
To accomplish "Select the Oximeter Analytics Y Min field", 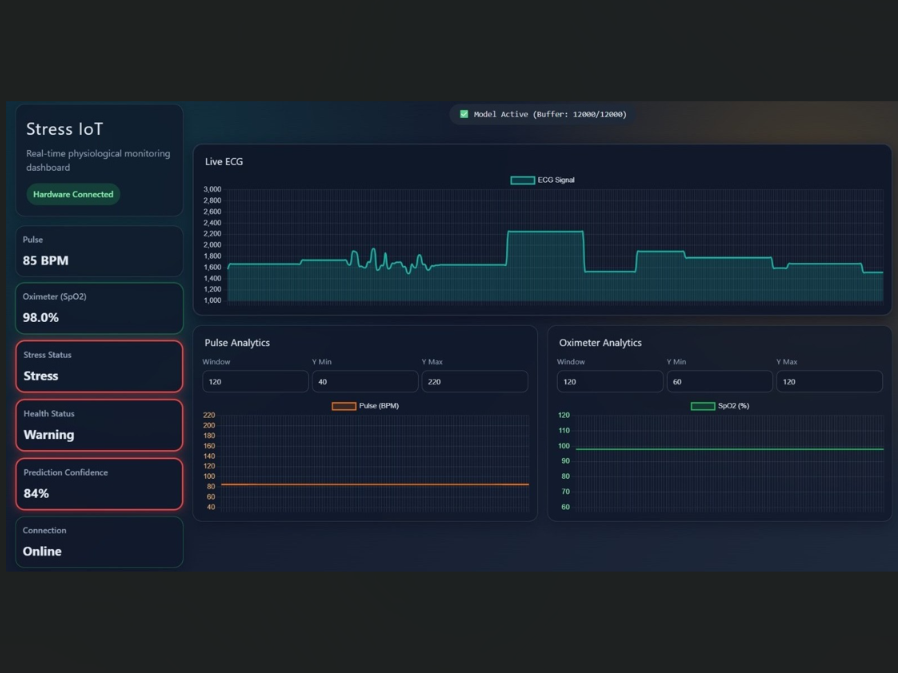I will coord(719,381).
